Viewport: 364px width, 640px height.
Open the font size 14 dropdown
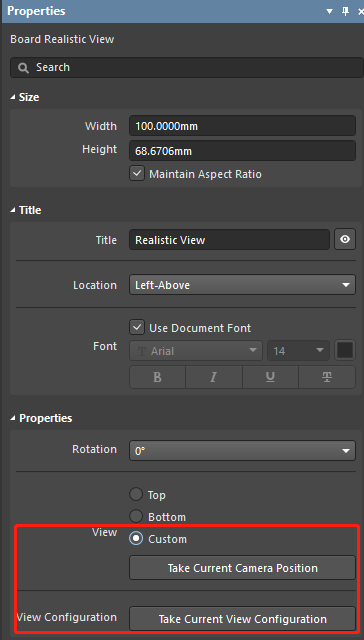[298, 351]
